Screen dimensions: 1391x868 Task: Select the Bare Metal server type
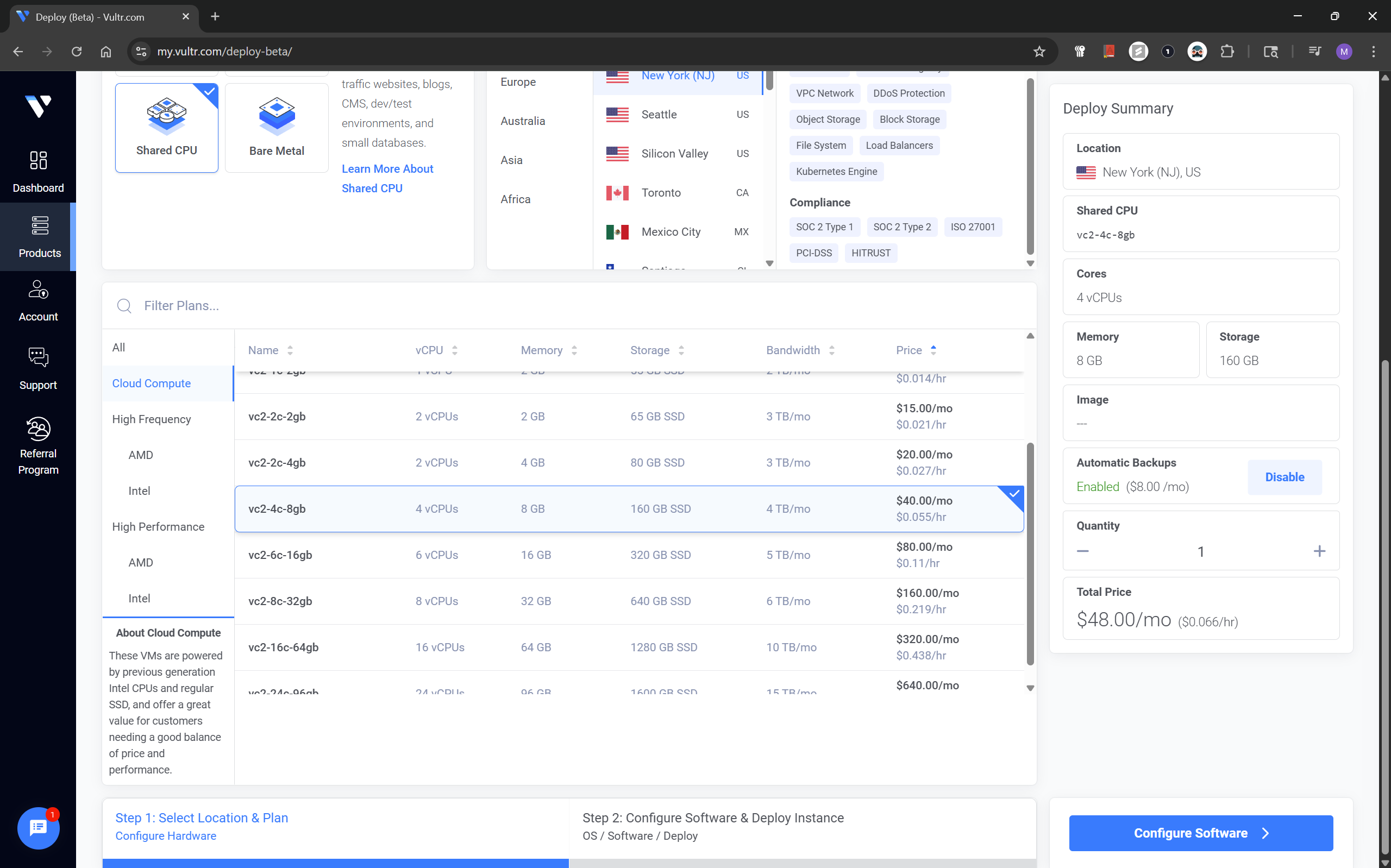[277, 128]
